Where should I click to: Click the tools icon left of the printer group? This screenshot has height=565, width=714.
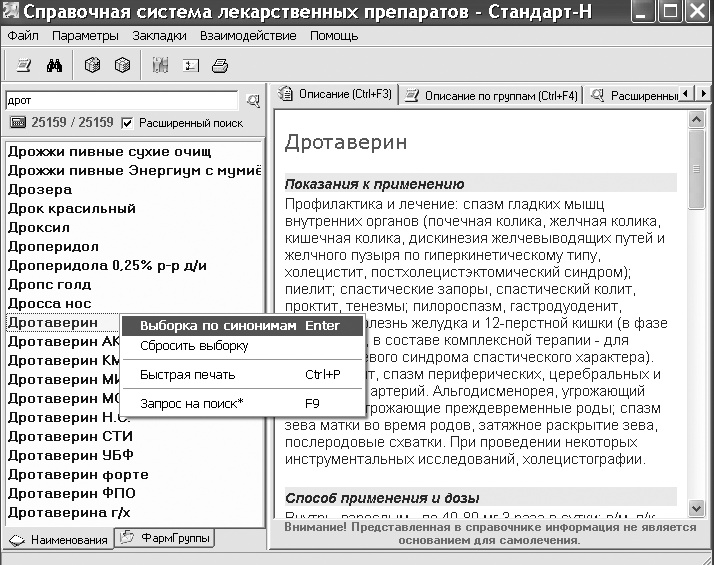pyautogui.click(x=160, y=66)
